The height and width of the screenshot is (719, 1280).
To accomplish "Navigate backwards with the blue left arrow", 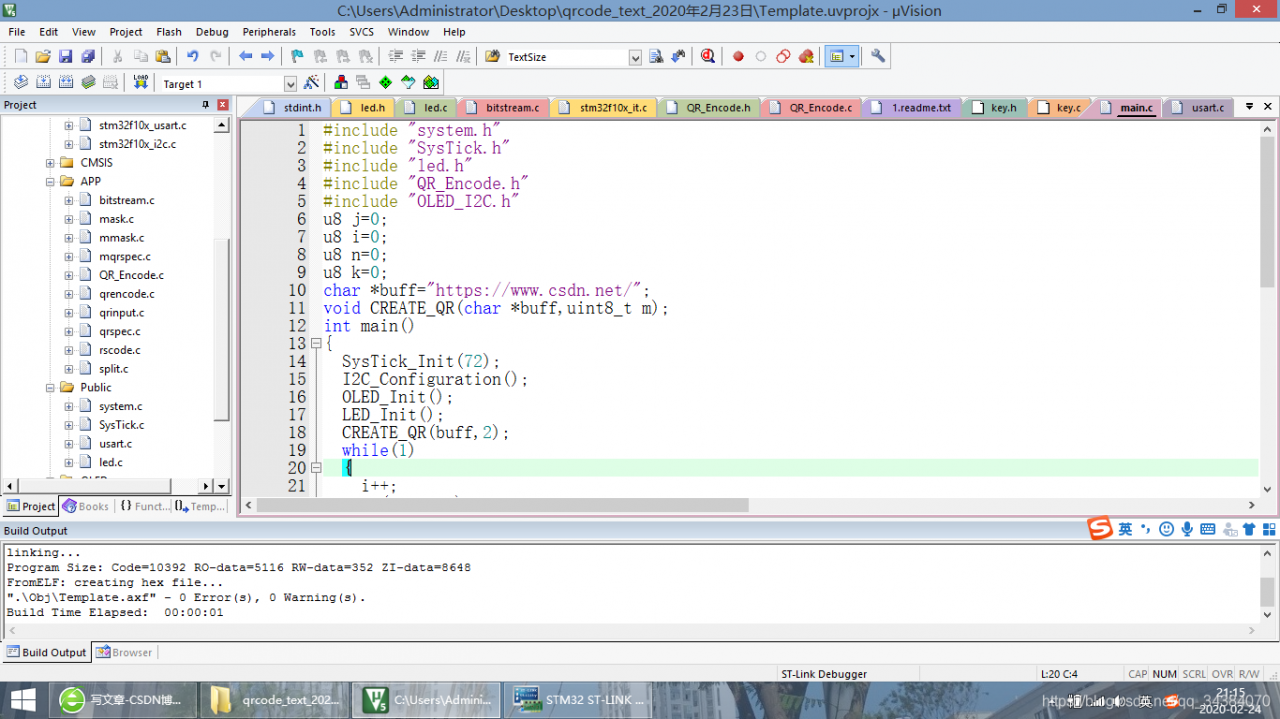I will tap(245, 57).
